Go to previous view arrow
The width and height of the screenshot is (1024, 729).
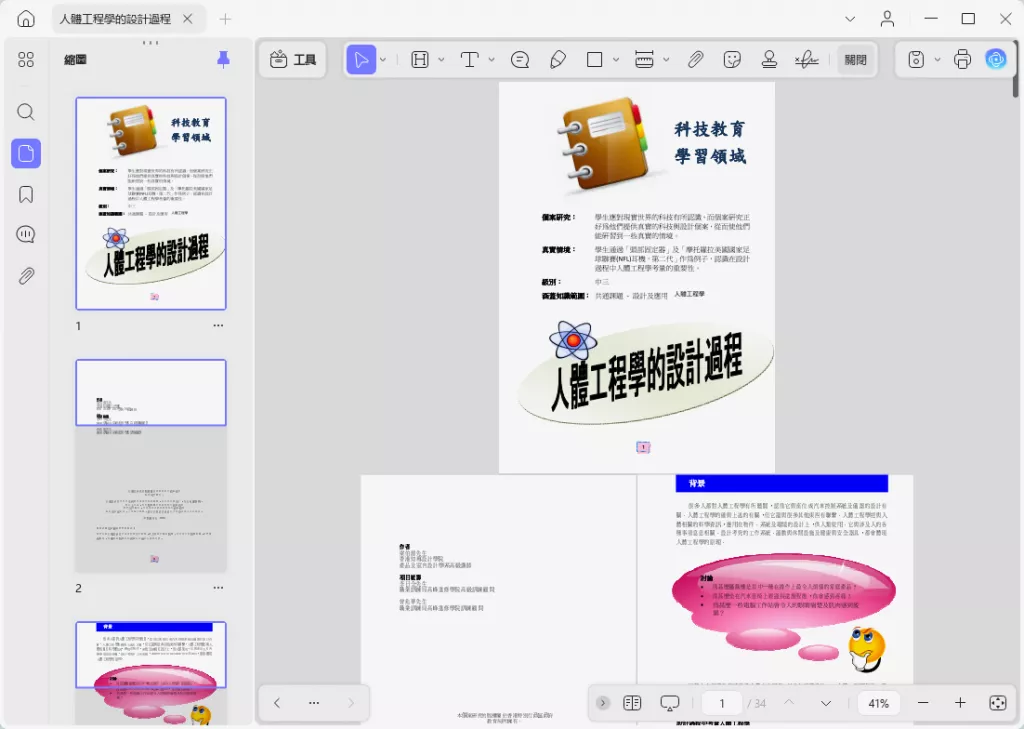pos(277,703)
